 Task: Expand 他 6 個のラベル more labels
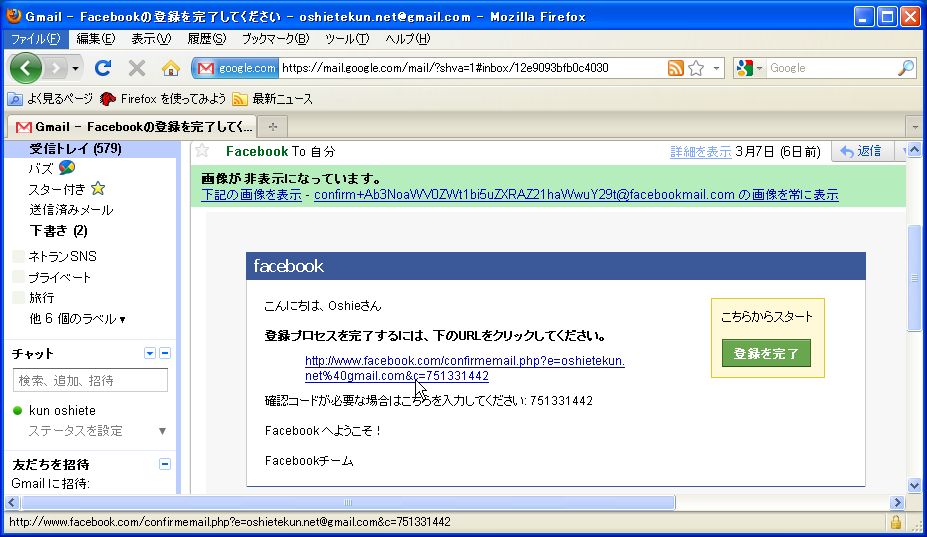click(x=77, y=319)
